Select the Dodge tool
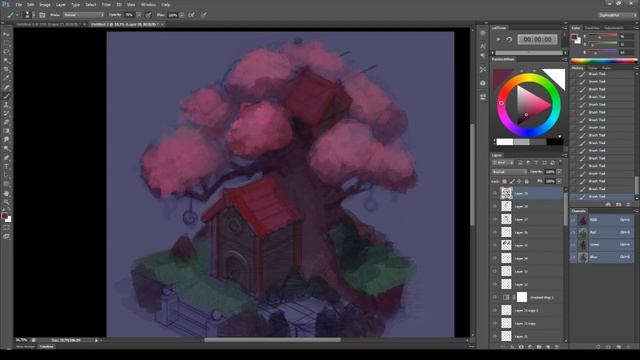Image resolution: width=640 pixels, height=360 pixels. tap(6, 149)
